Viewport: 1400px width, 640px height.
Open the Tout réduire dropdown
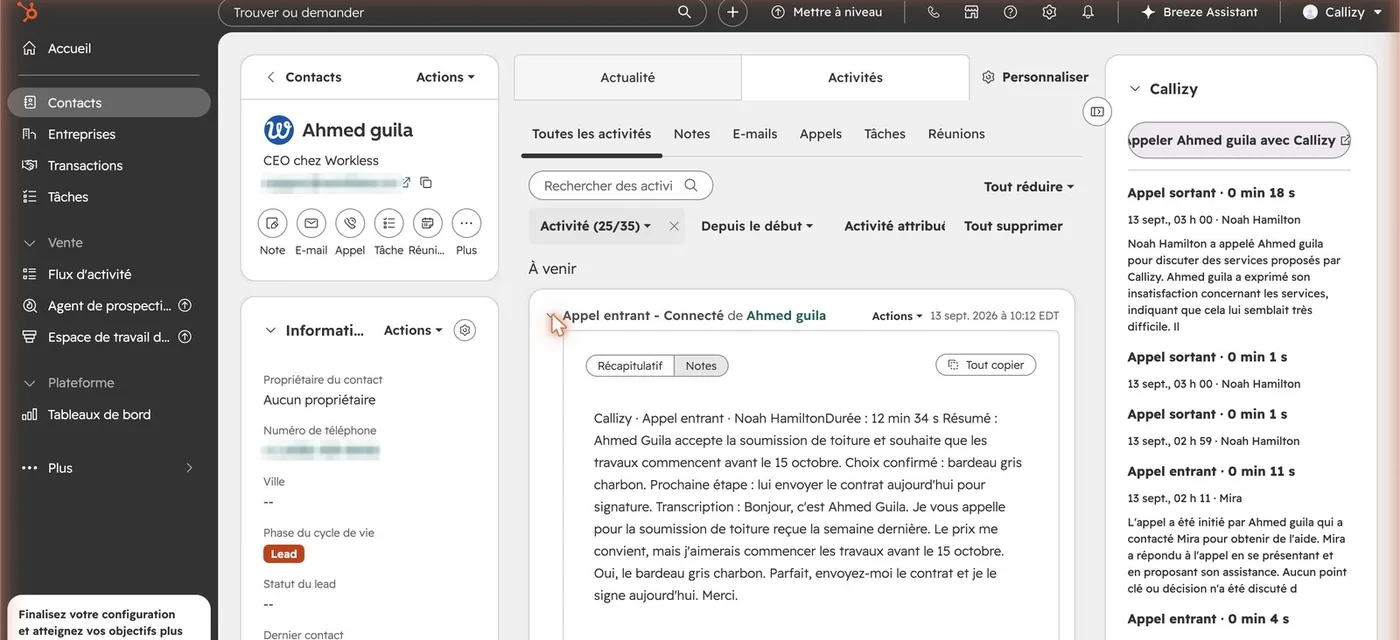(x=1029, y=187)
